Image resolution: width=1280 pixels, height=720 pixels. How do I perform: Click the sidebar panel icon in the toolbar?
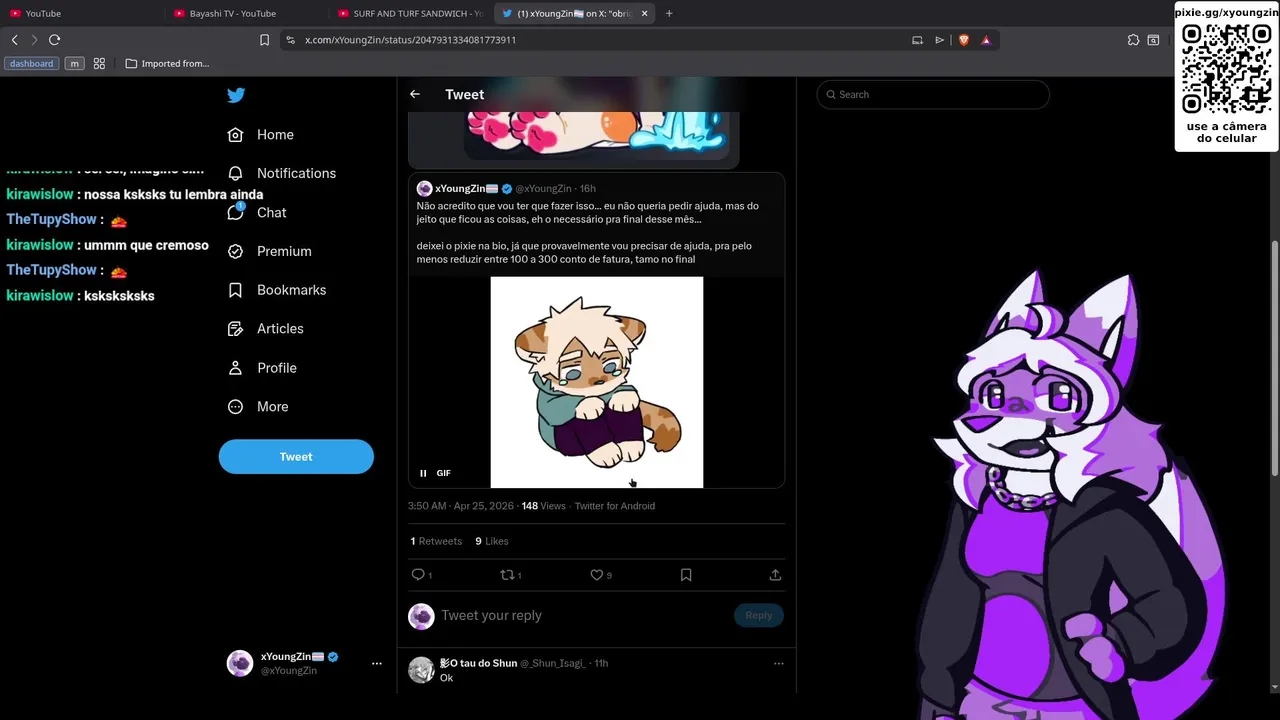click(x=1153, y=40)
